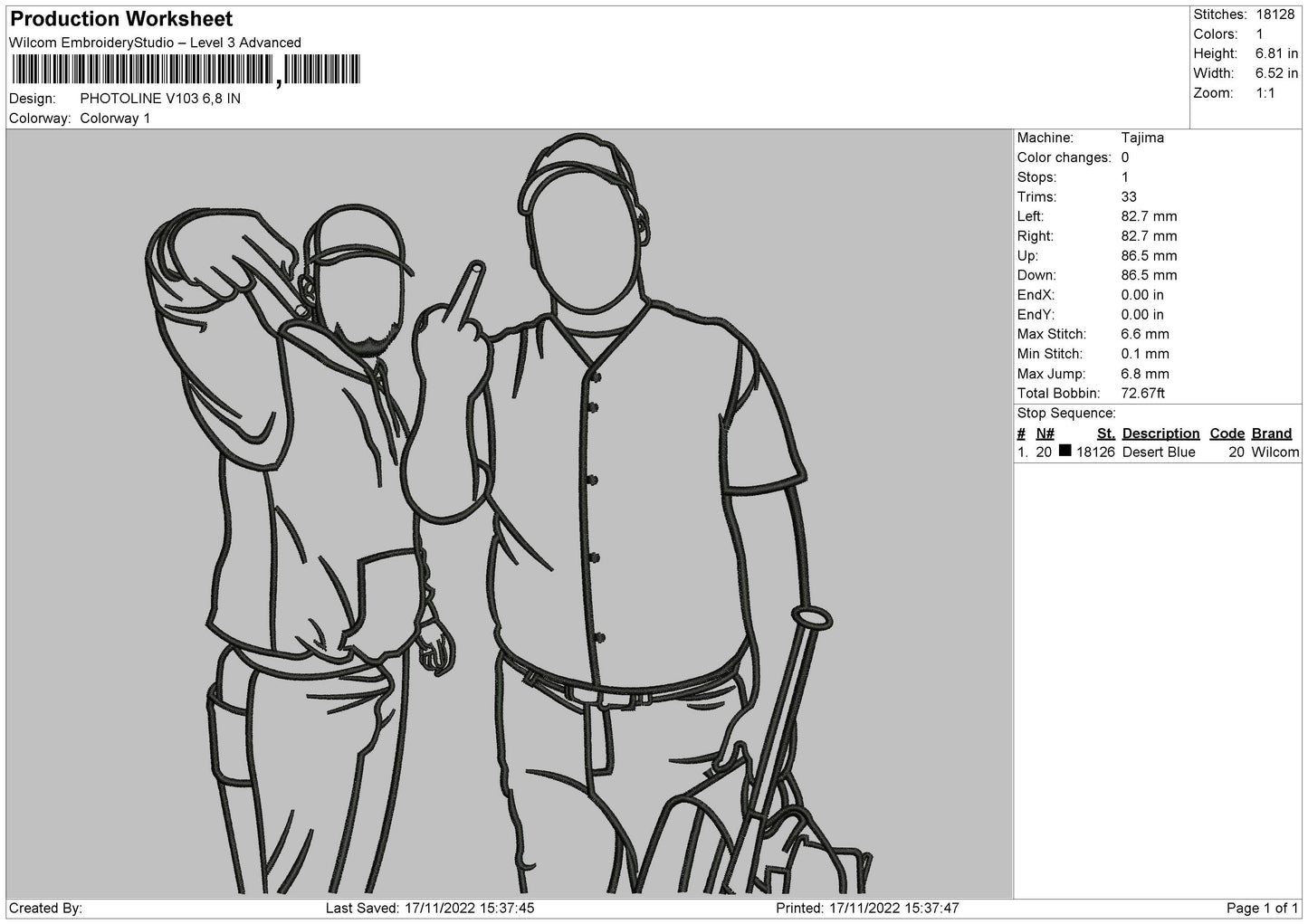Click the embroidery design preview image
This screenshot has height=924, width=1308.
coord(510,514)
